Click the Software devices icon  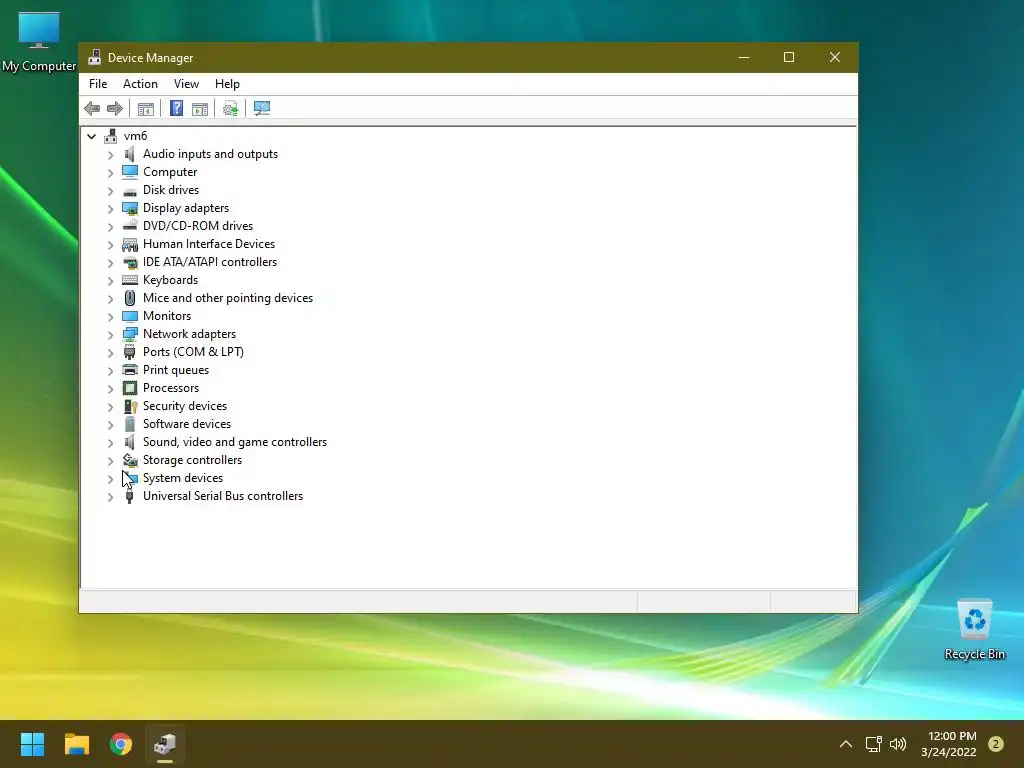point(130,424)
